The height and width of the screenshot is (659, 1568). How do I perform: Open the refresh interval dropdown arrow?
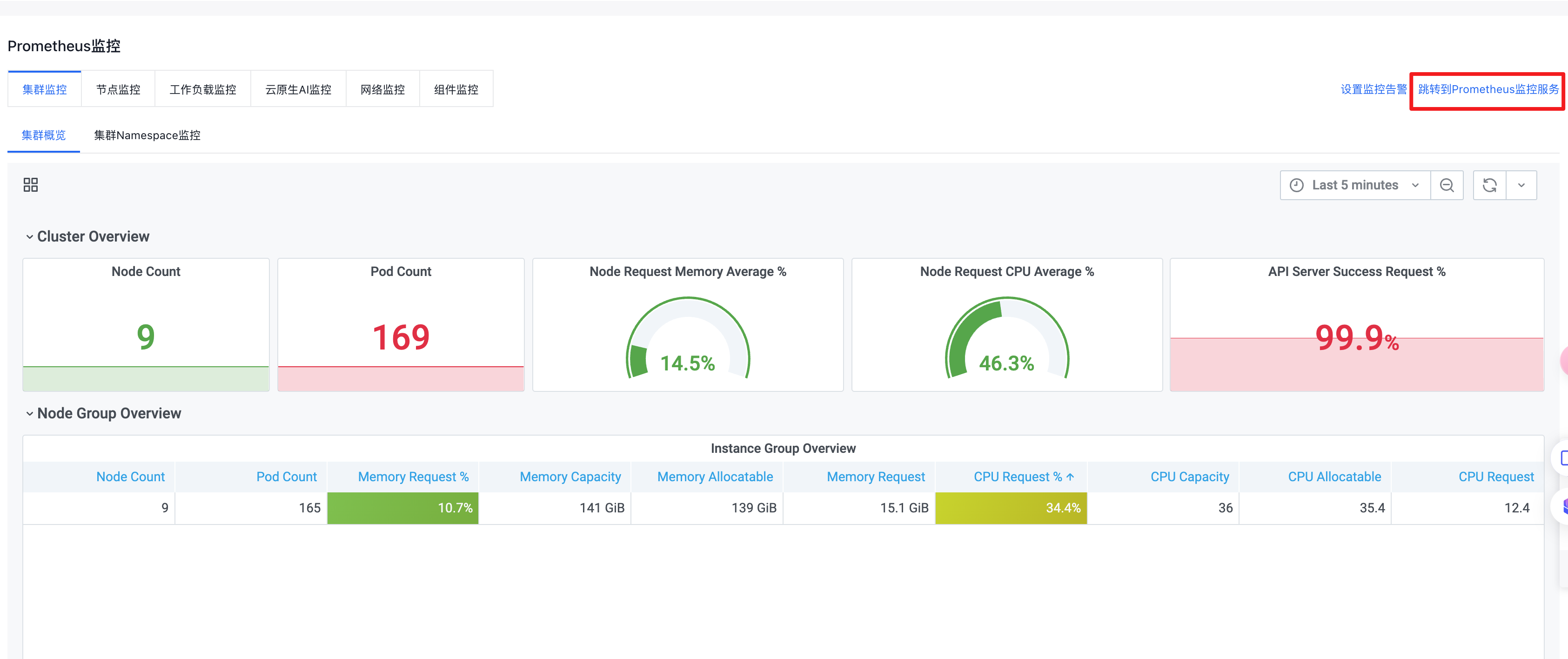point(1521,185)
